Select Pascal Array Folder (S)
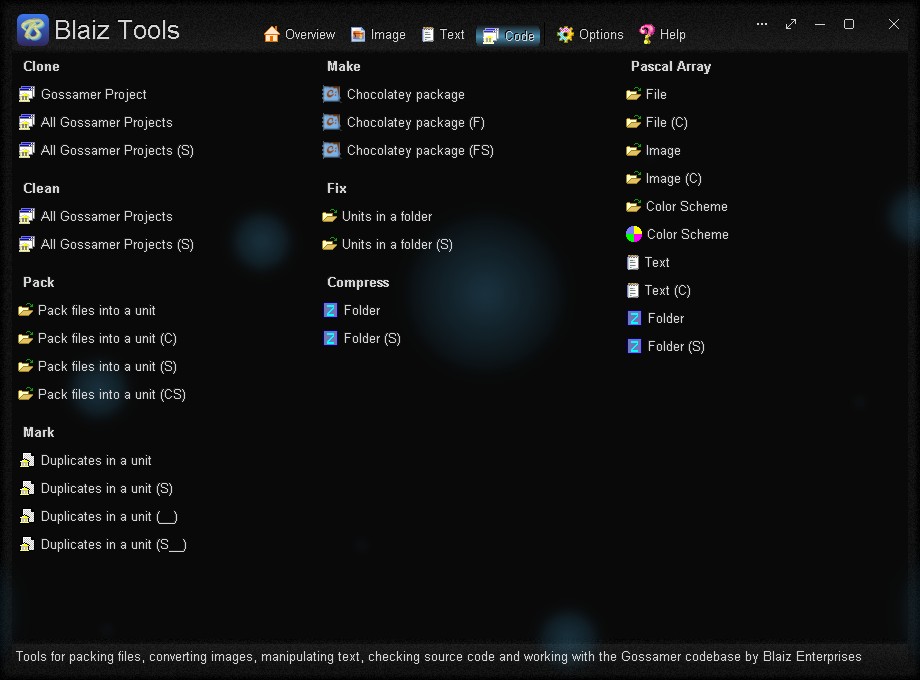The image size is (920, 680). (x=676, y=346)
